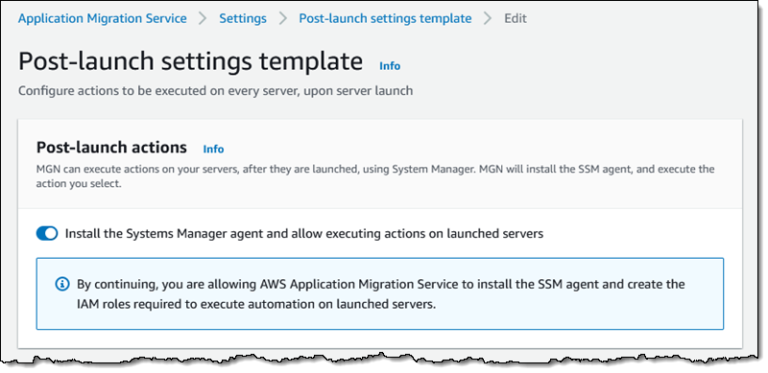Click the 'action you select.' description line

point(78,185)
